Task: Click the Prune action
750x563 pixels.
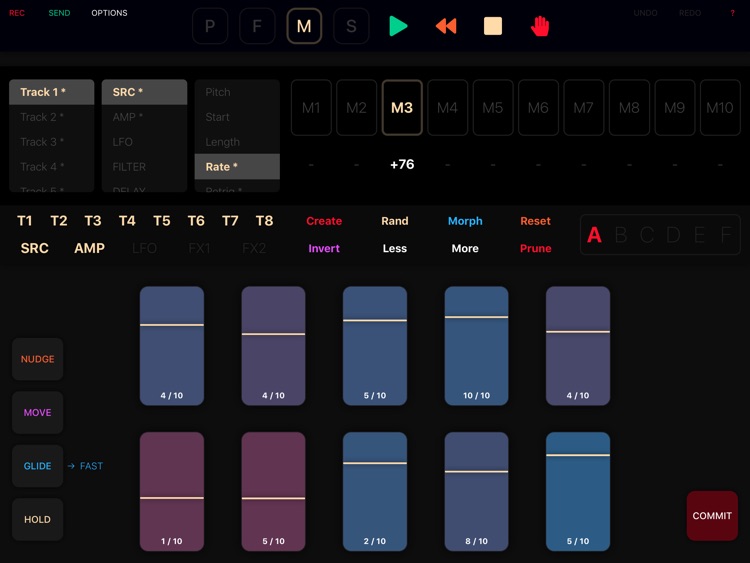Action: point(535,248)
